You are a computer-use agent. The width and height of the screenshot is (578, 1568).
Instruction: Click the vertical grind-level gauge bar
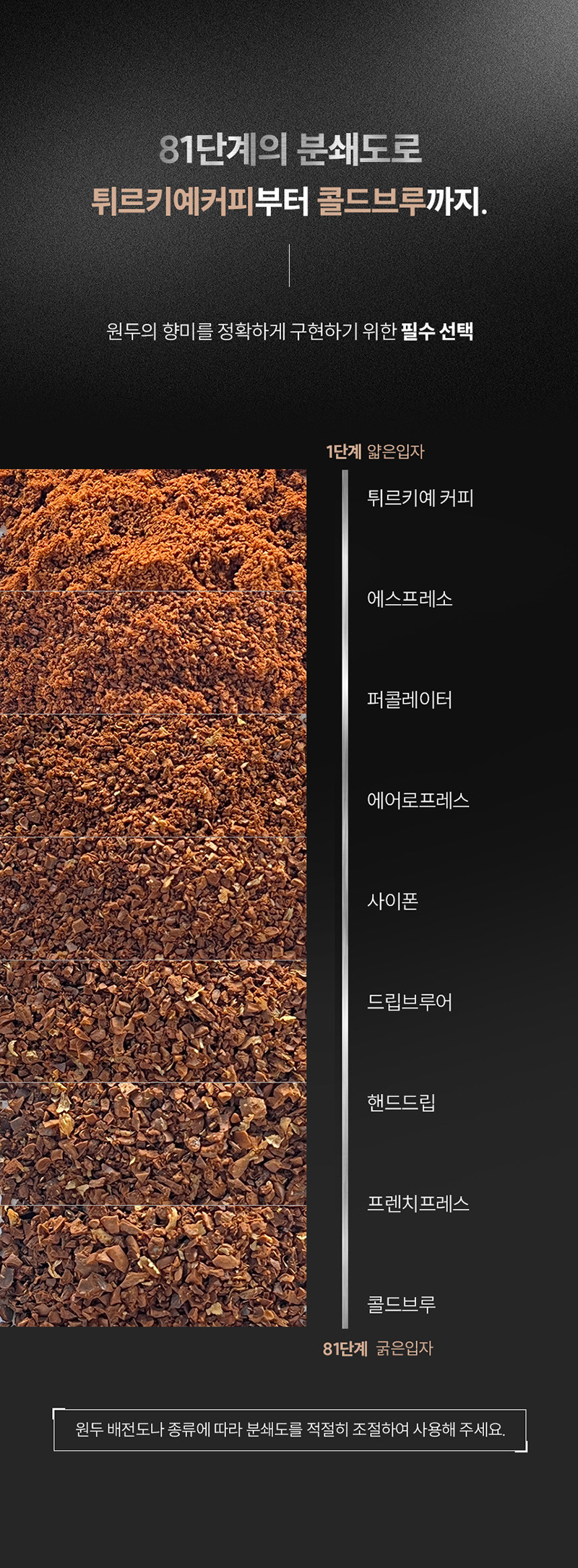(345, 899)
